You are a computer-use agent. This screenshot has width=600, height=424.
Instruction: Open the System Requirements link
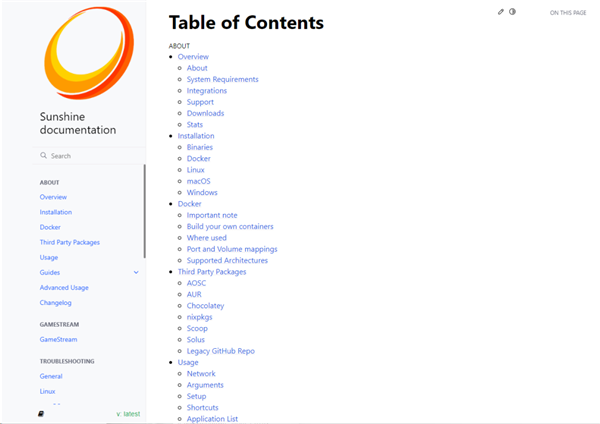click(x=222, y=79)
